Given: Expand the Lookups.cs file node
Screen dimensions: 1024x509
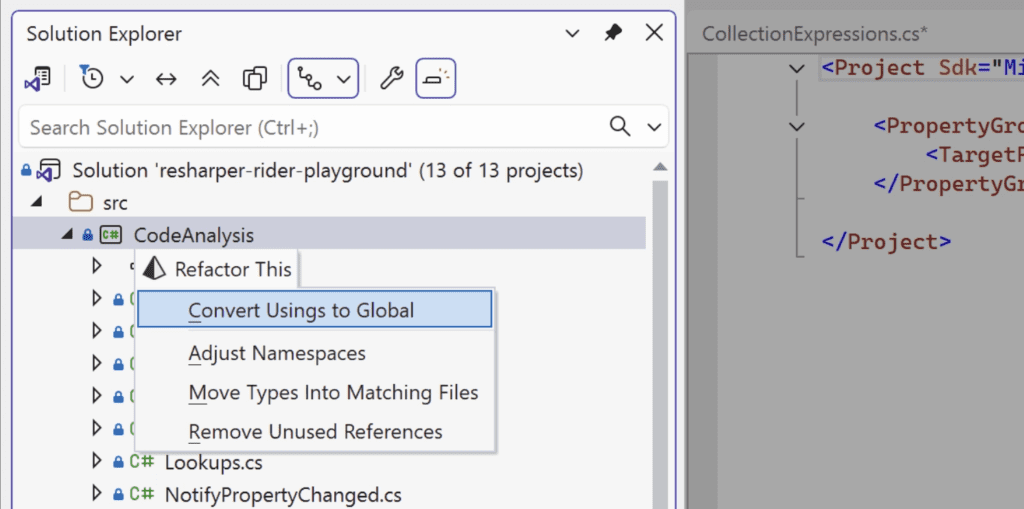Looking at the screenshot, I should point(97,461).
